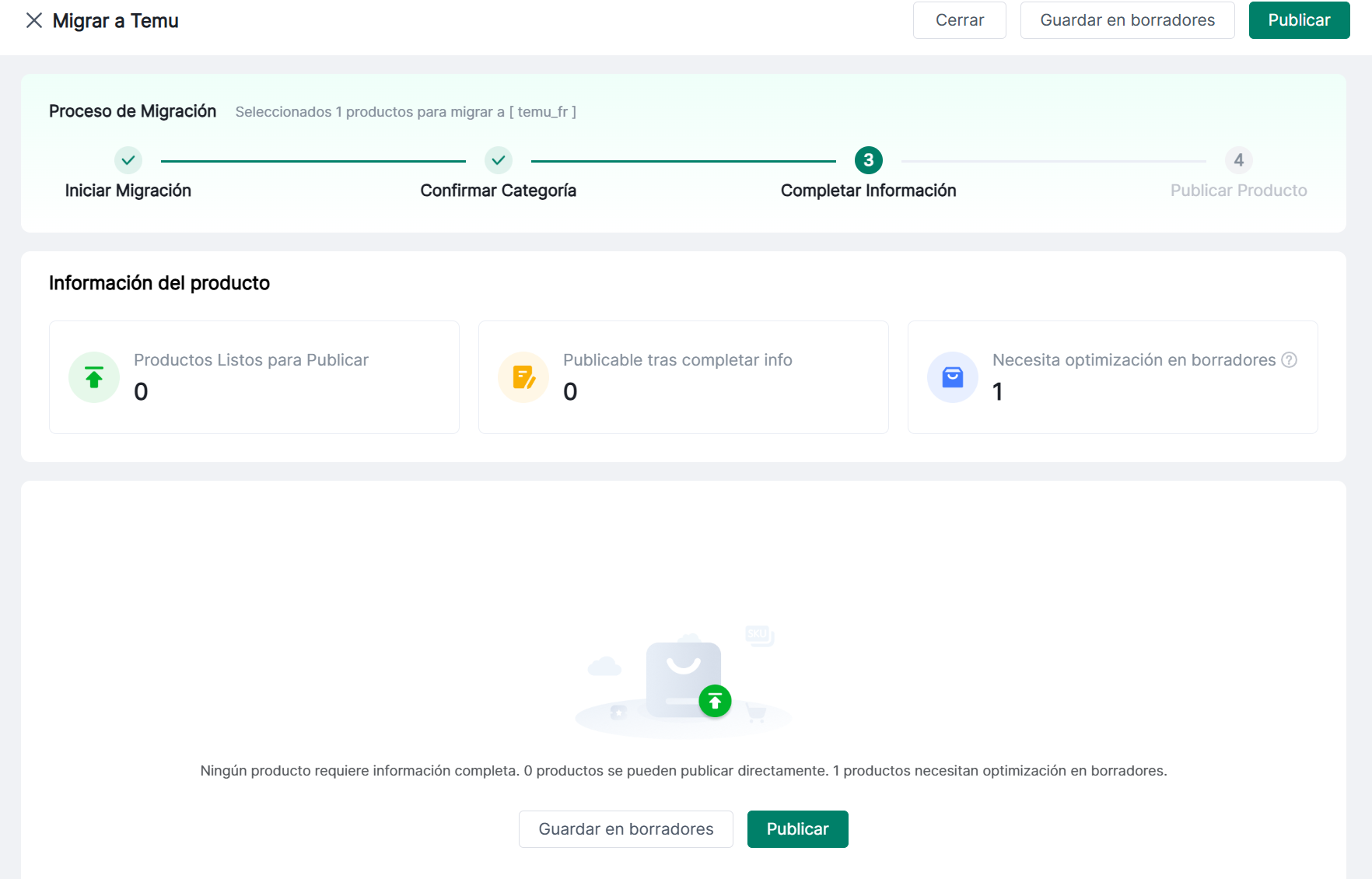Select the Publicable tras completar info card

click(x=683, y=377)
